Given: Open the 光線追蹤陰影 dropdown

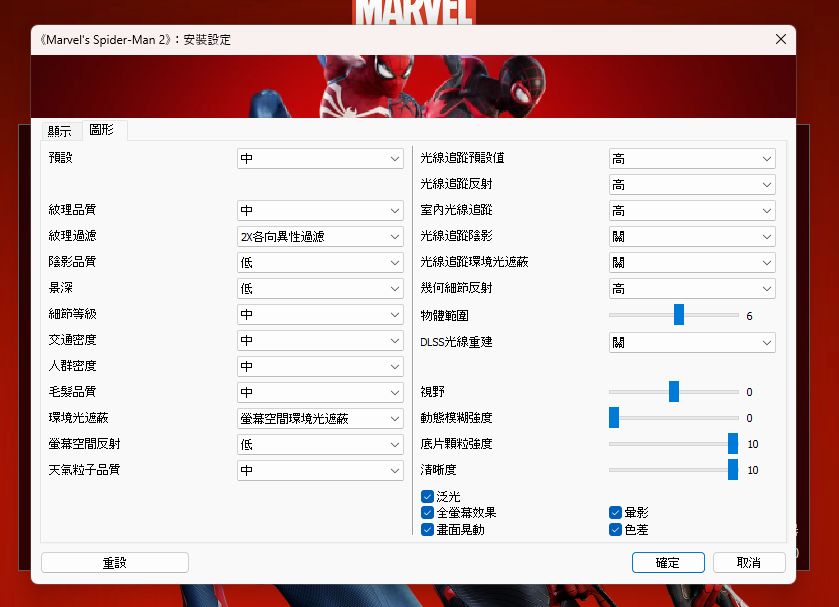Looking at the screenshot, I should 692,237.
